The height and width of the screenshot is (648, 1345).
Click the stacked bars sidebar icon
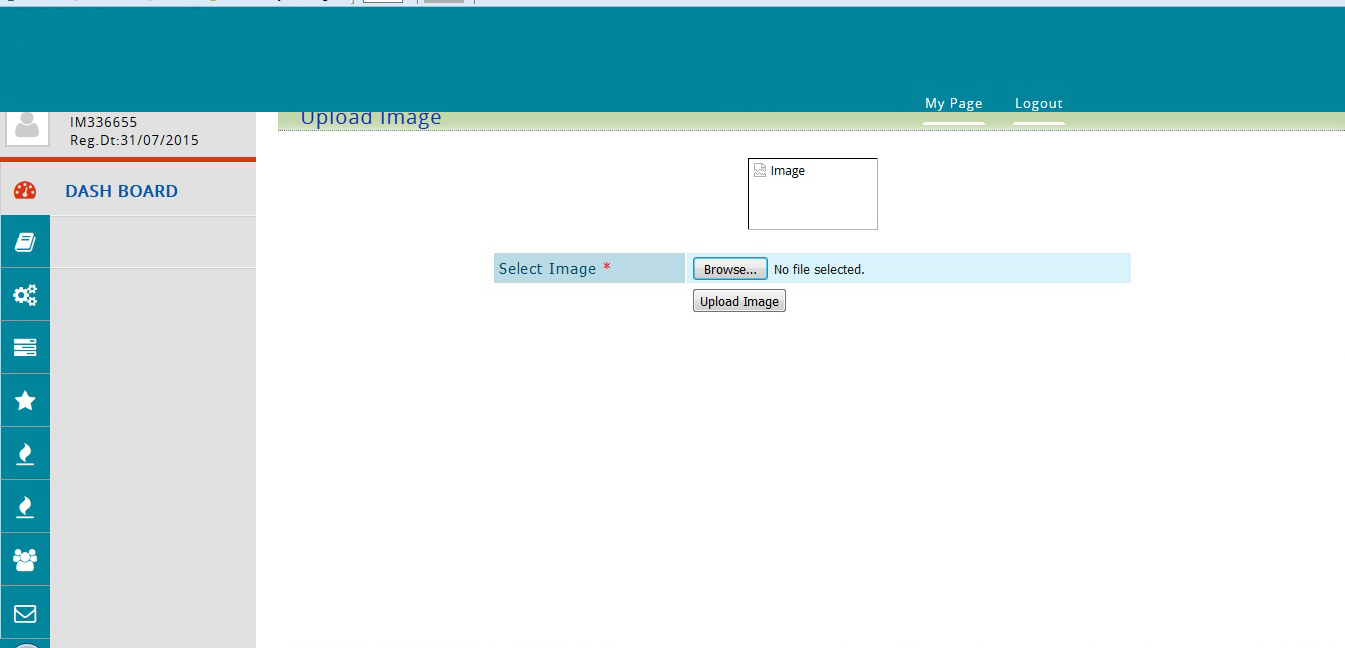(25, 348)
